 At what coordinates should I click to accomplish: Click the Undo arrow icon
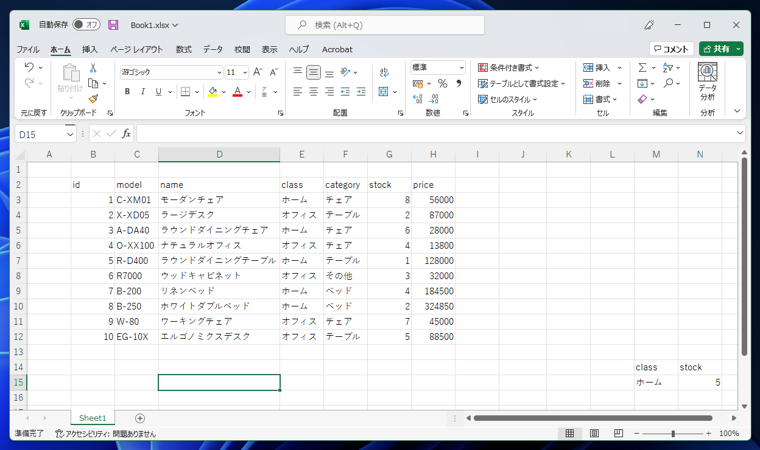[29, 67]
